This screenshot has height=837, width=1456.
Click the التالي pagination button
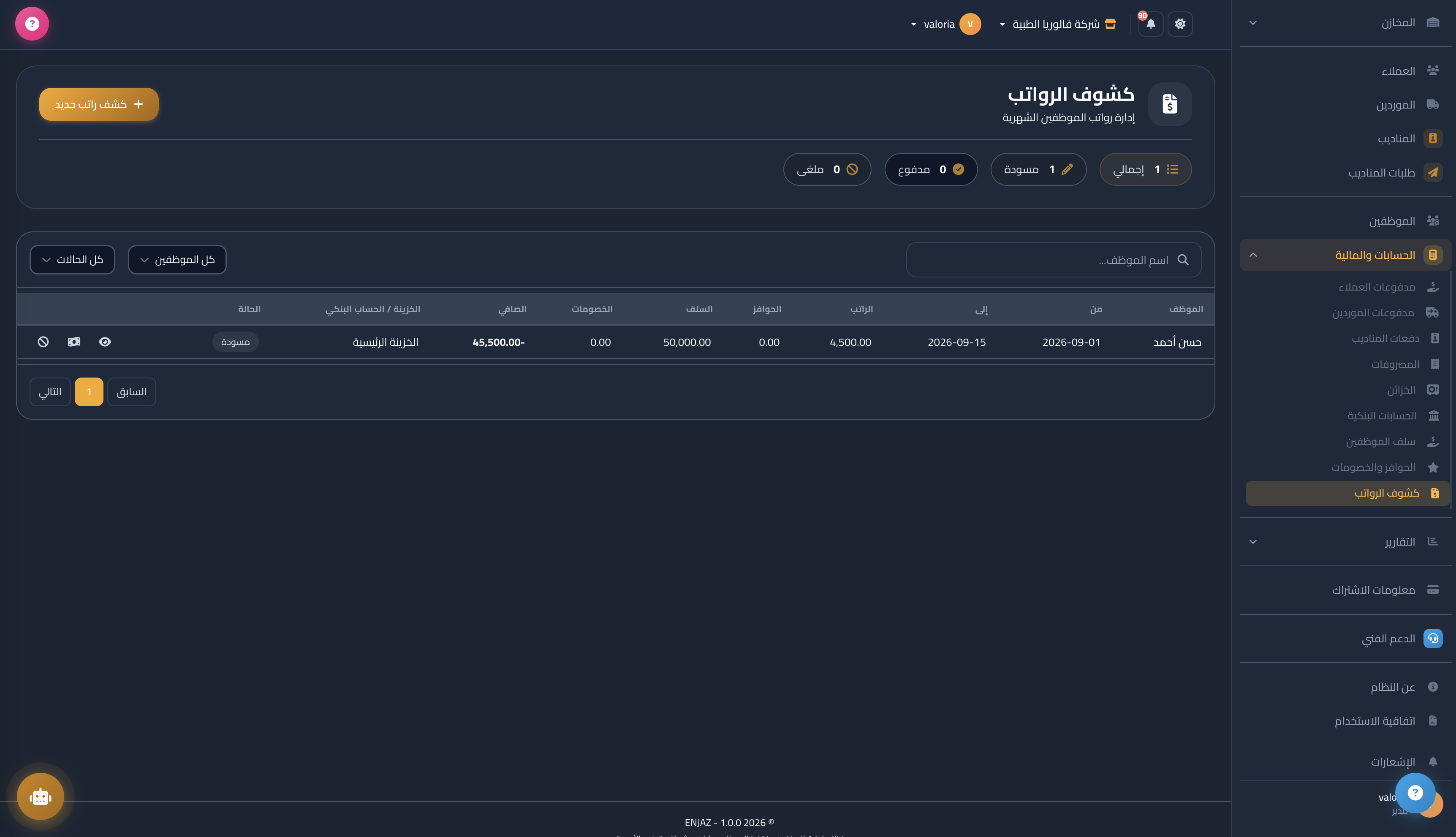point(50,392)
